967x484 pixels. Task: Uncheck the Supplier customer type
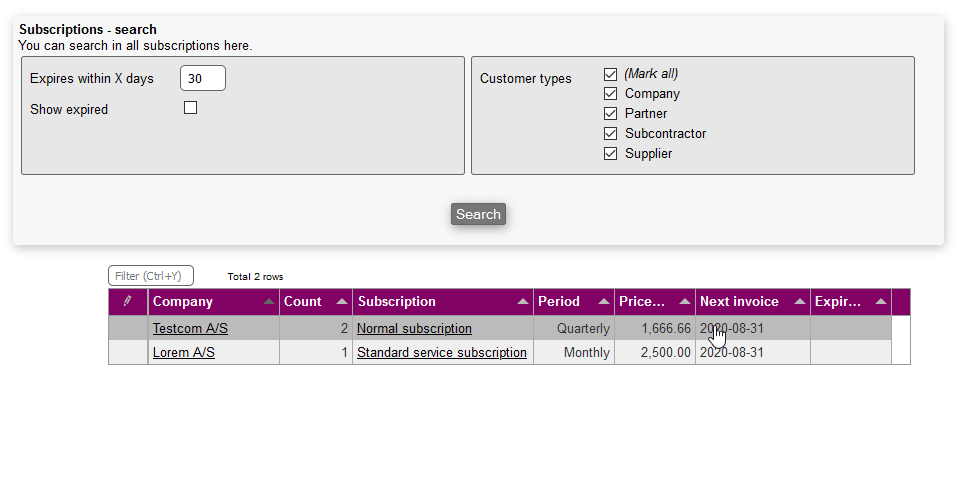[611, 154]
